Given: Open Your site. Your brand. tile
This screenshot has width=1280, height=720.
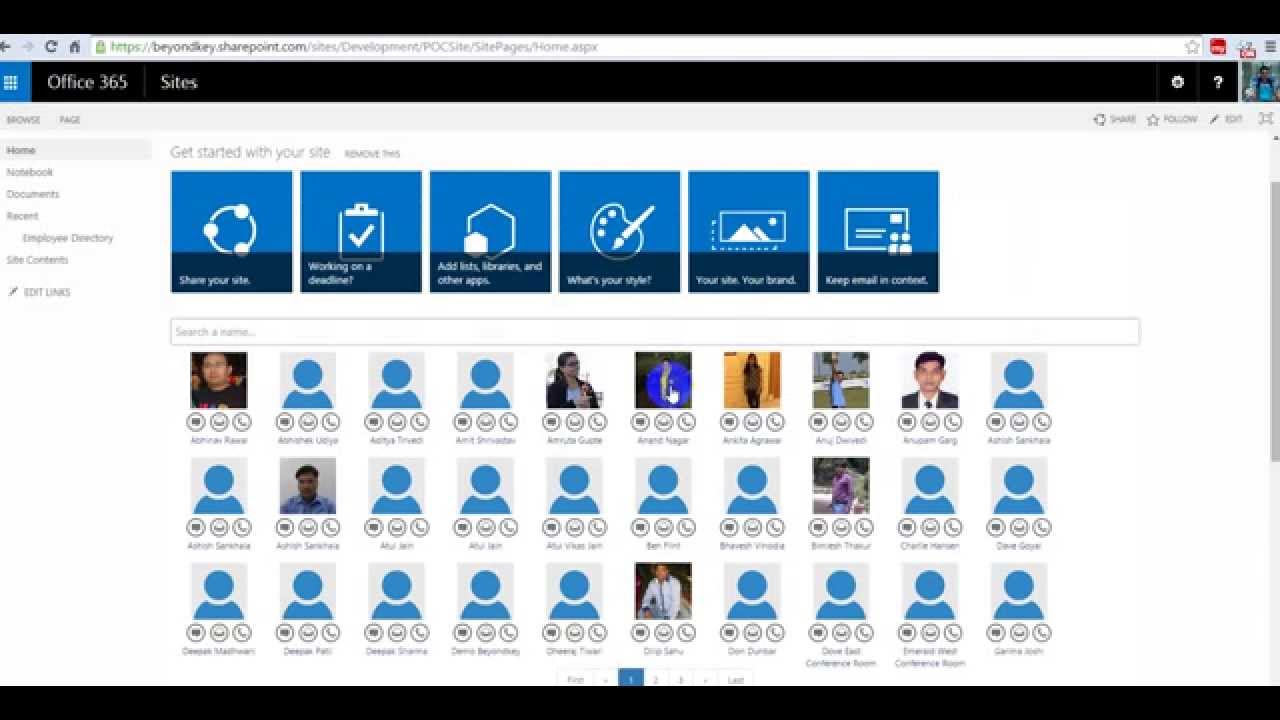Looking at the screenshot, I should (x=749, y=231).
